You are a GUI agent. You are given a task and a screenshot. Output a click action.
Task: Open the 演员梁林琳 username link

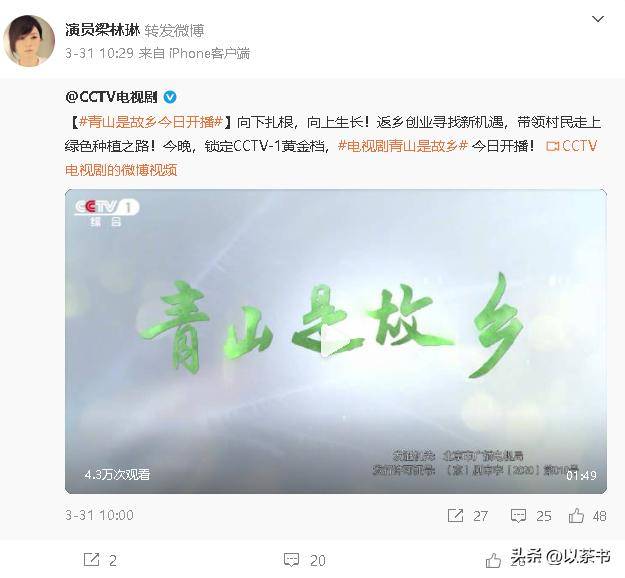point(102,30)
